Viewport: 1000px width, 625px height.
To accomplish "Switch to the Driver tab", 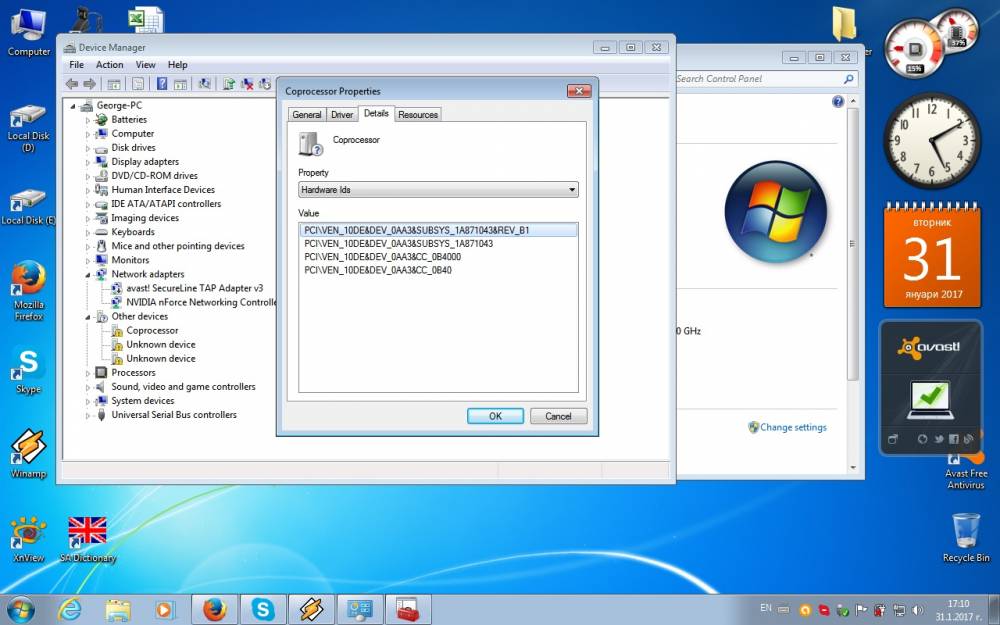I will tap(342, 115).
